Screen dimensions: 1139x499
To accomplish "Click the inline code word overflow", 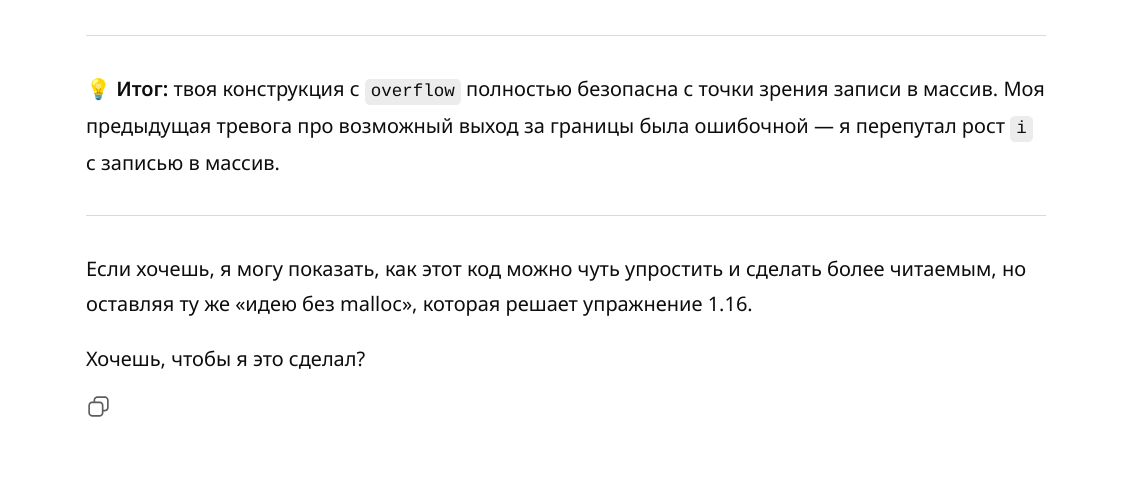I will tap(412, 91).
